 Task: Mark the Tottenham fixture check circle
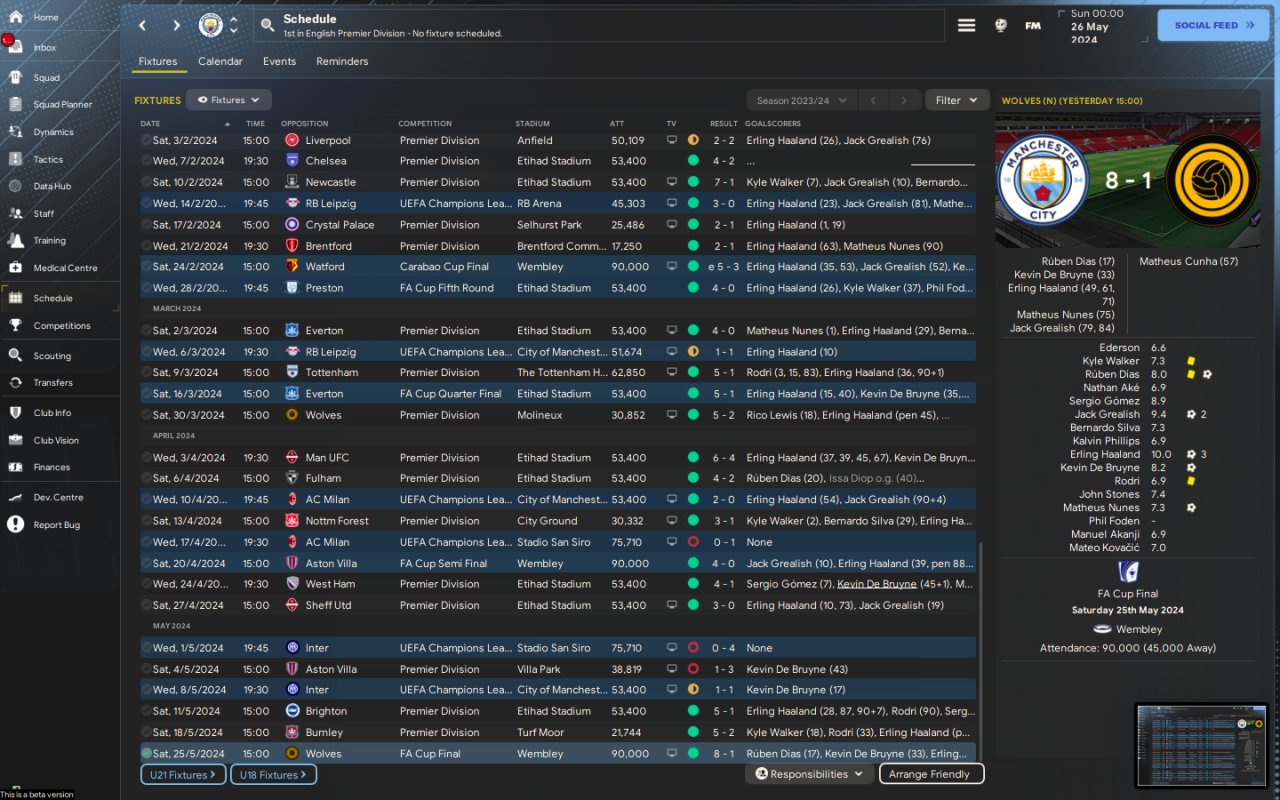(x=146, y=373)
